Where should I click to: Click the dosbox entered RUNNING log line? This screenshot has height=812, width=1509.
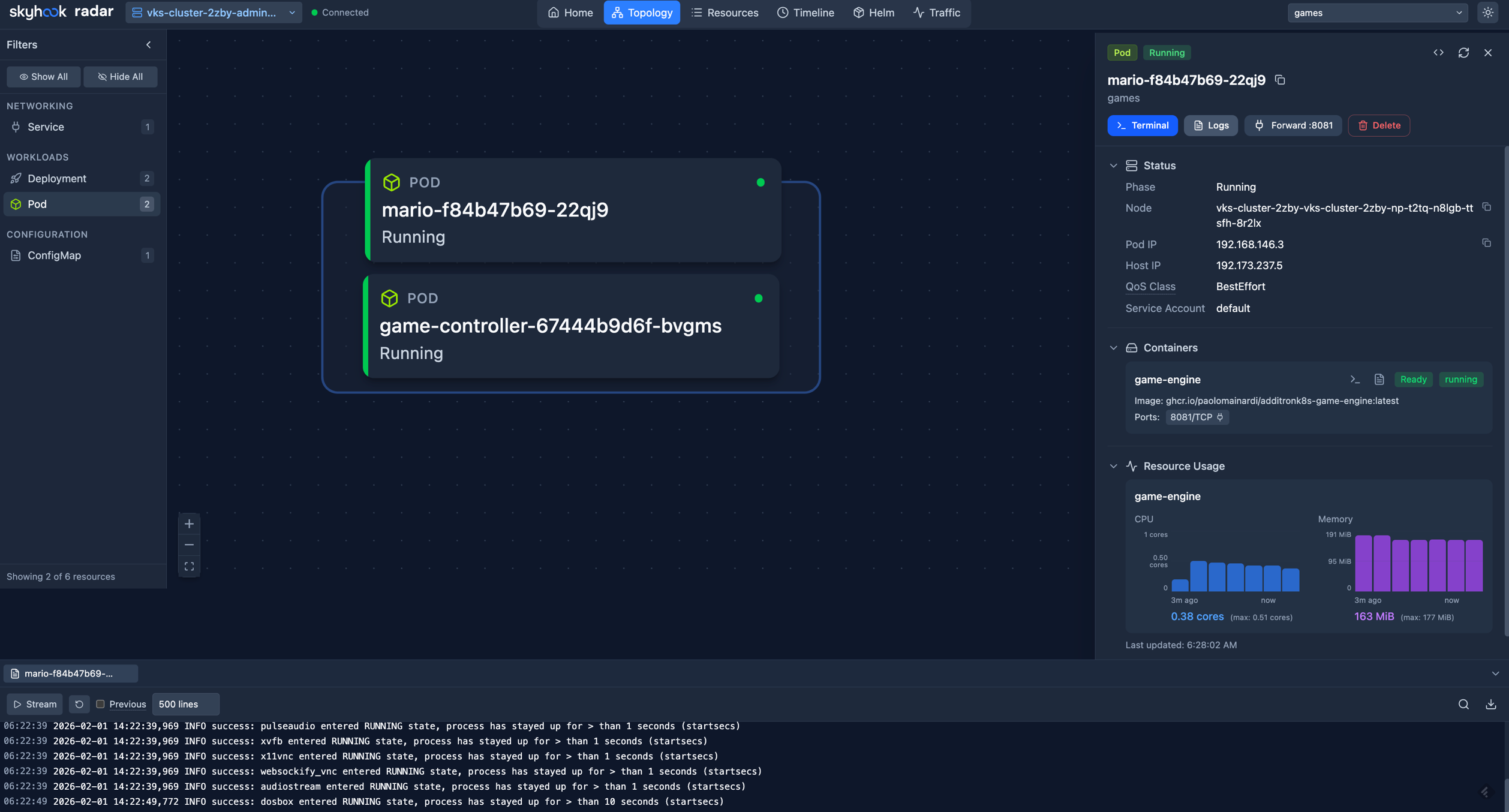(364, 802)
